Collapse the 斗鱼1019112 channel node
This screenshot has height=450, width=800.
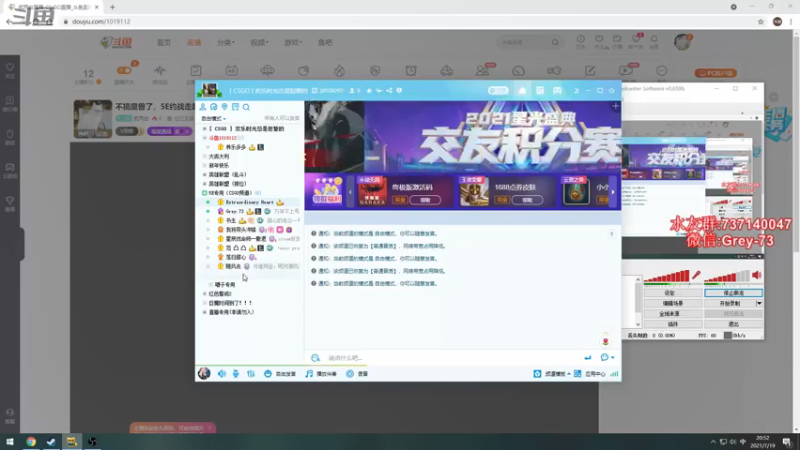205,138
